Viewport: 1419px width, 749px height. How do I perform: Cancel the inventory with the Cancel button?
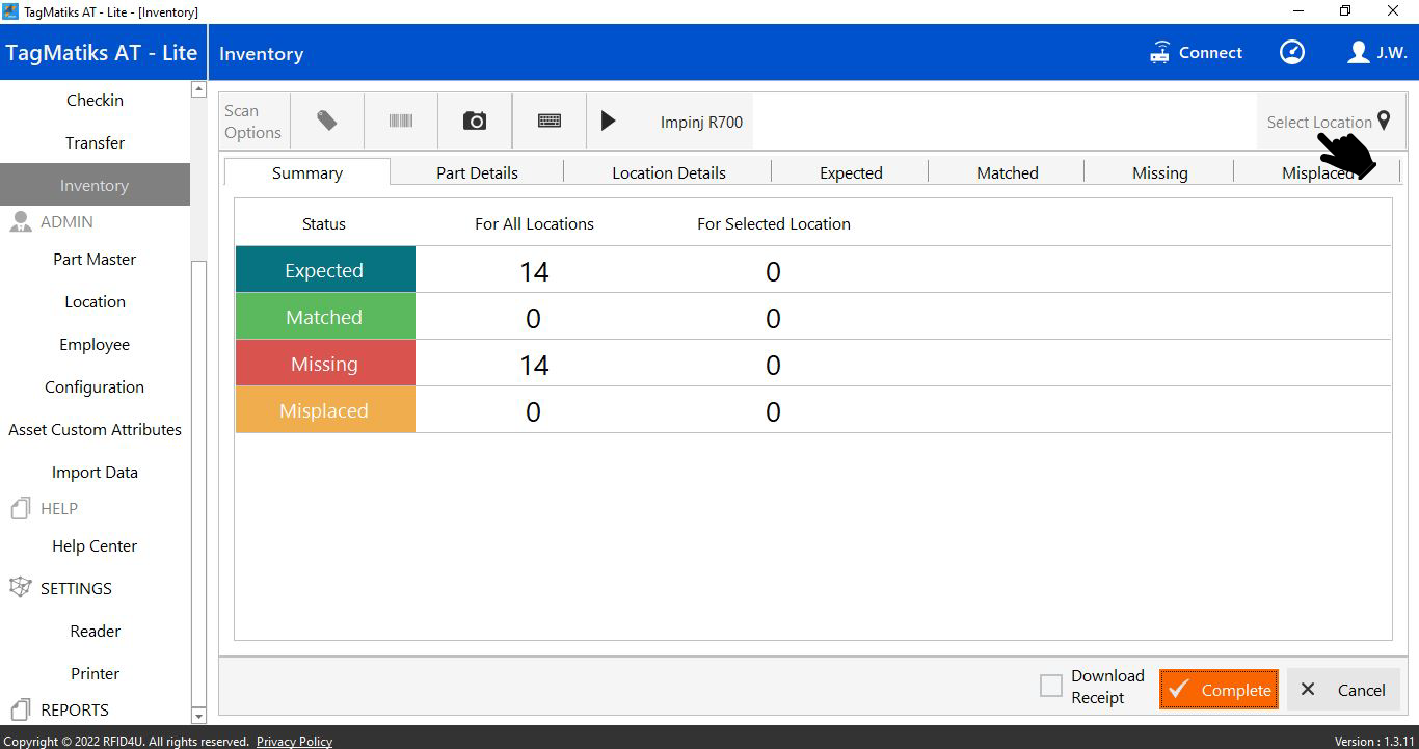tap(1343, 690)
